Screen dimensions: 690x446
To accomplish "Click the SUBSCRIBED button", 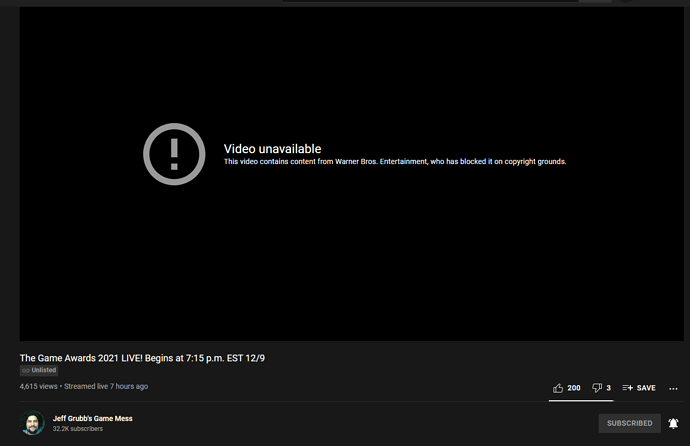I will coord(629,423).
